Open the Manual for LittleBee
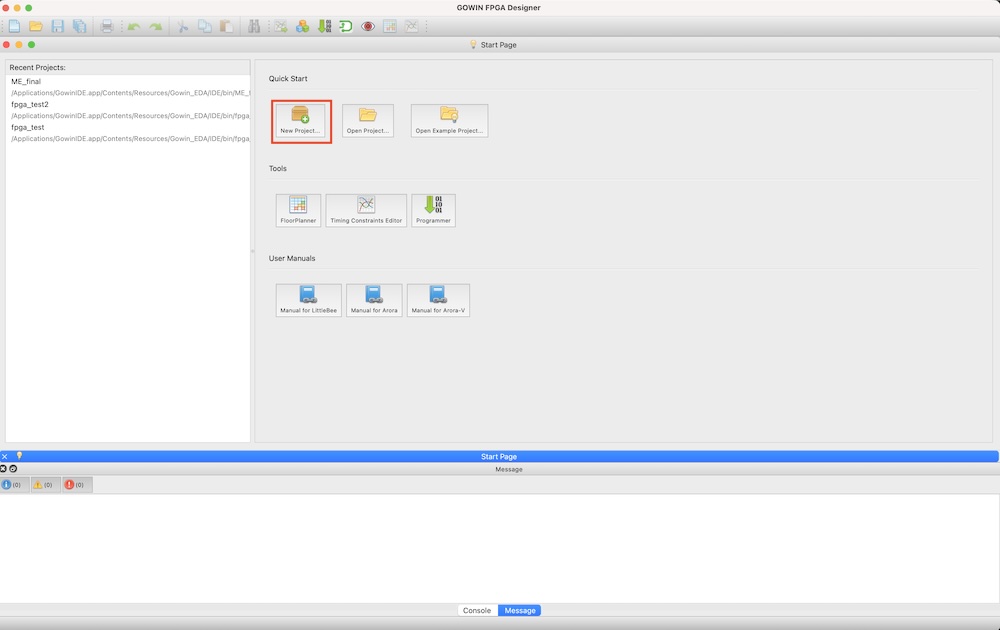Screen dimensions: 1000x630 (309, 300)
